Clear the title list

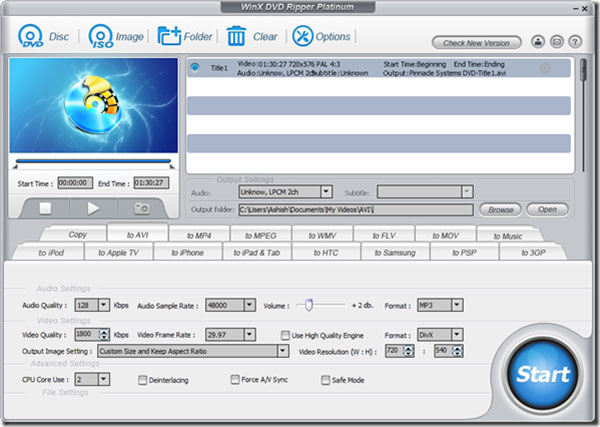[x=252, y=36]
